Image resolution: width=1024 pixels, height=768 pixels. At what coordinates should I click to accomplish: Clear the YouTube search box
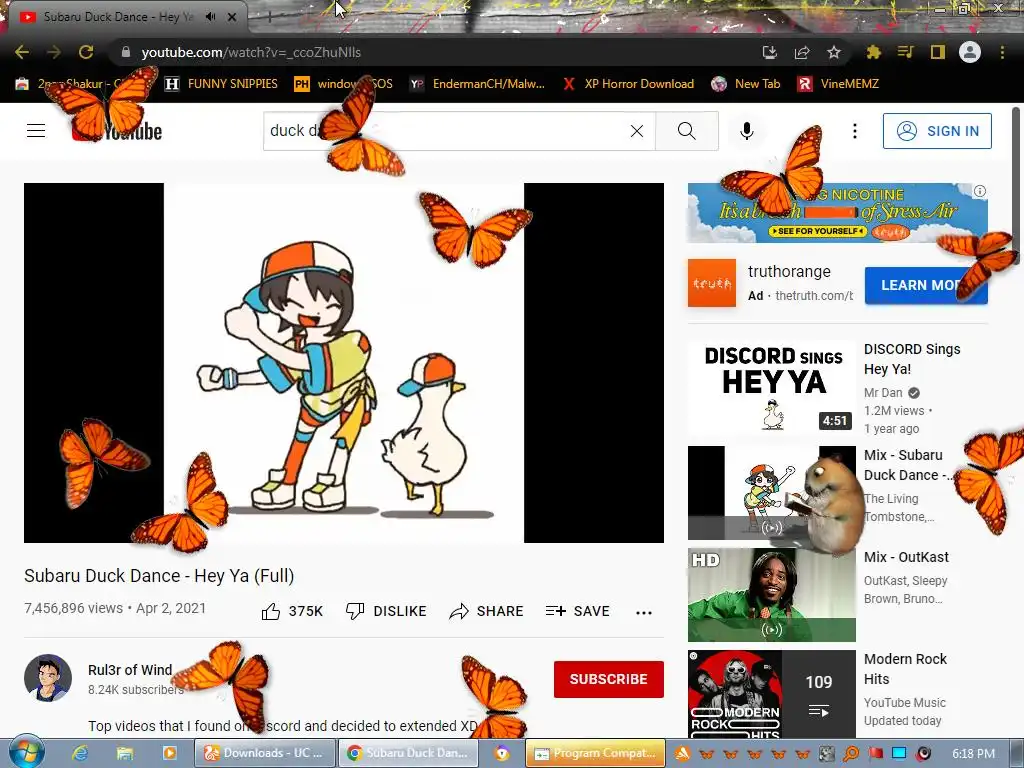click(x=637, y=131)
